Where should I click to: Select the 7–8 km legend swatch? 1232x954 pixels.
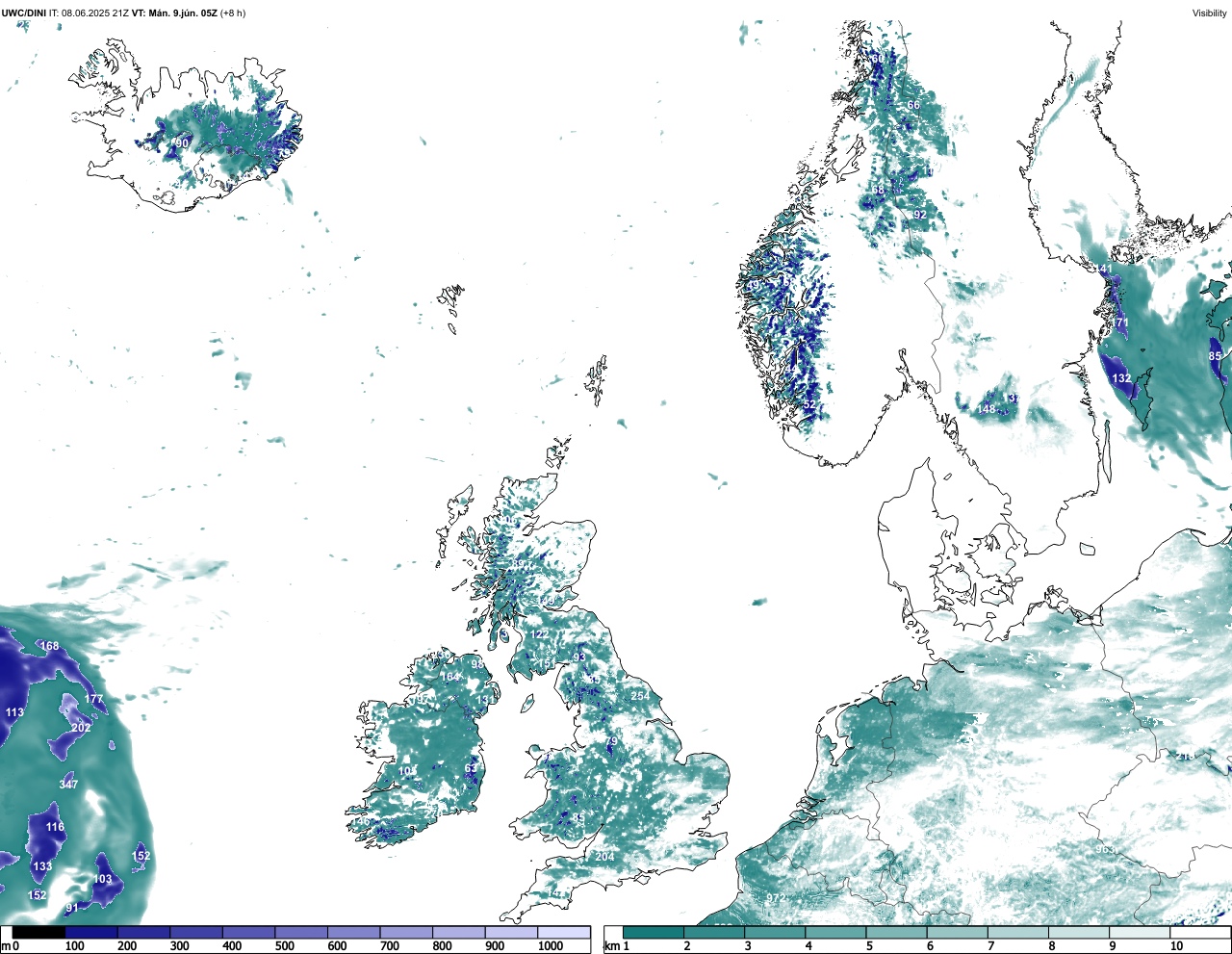(x=1018, y=933)
